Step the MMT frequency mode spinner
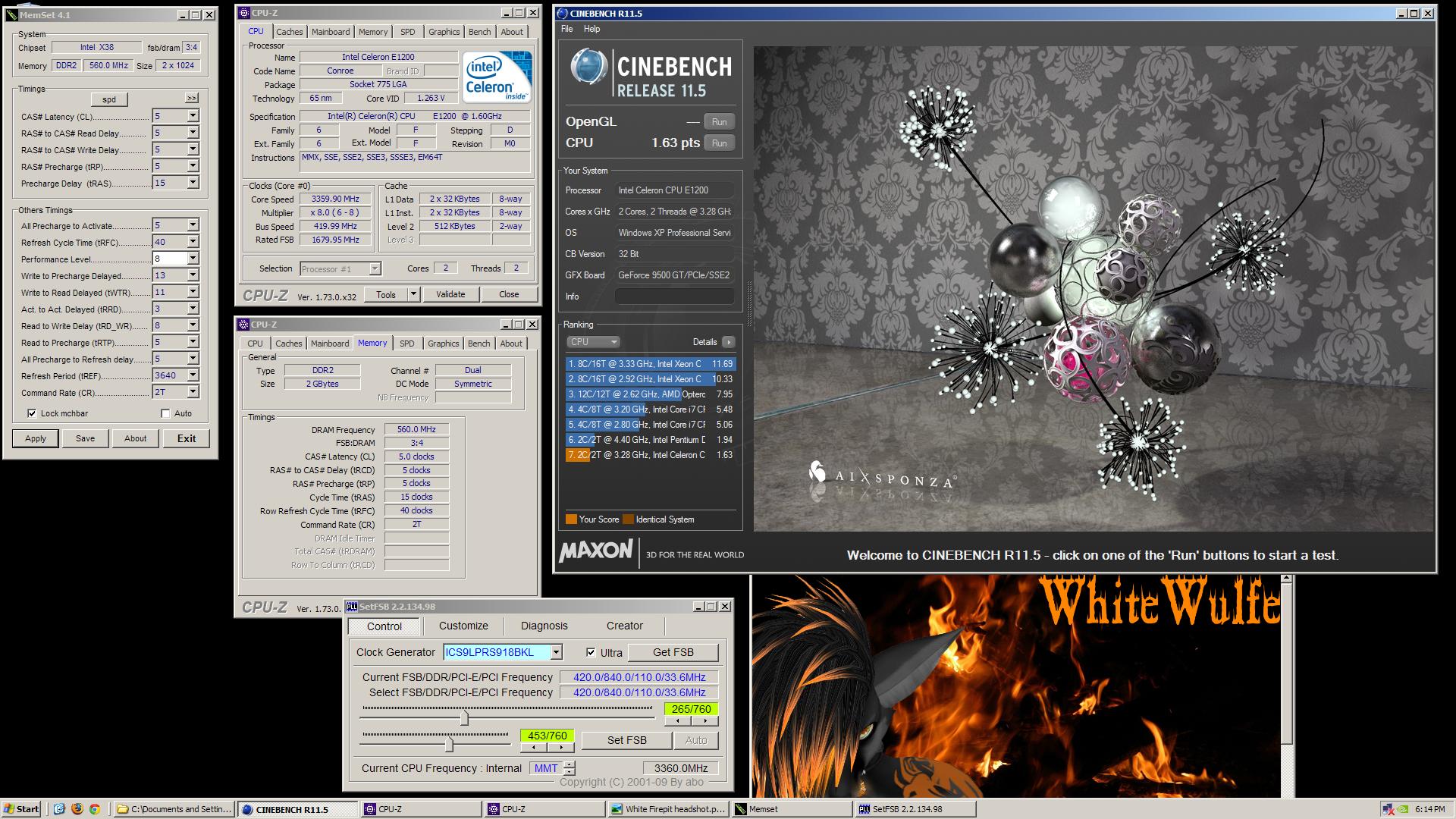The width and height of the screenshot is (1456, 819). (x=570, y=768)
